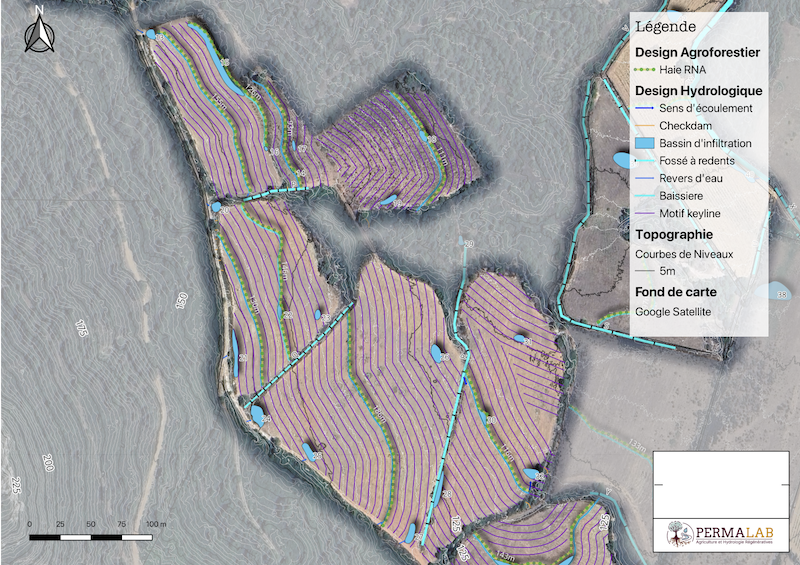Click the green dotted Haie RNA symbol
Viewport: 800px width, 565px height.
tap(645, 70)
